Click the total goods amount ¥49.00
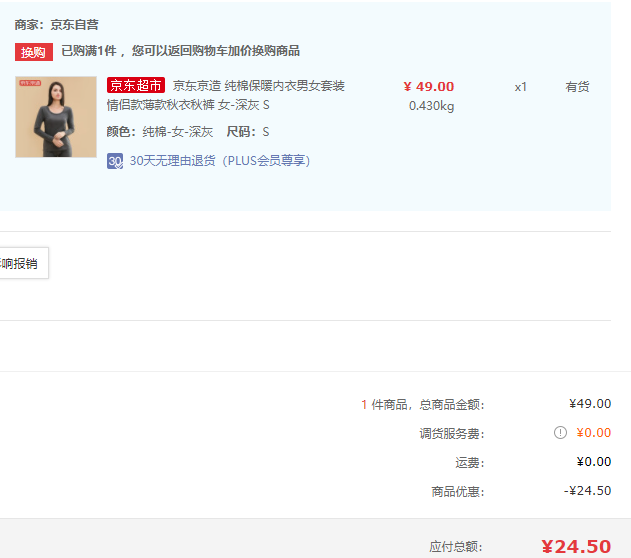The image size is (631, 558). coord(590,404)
